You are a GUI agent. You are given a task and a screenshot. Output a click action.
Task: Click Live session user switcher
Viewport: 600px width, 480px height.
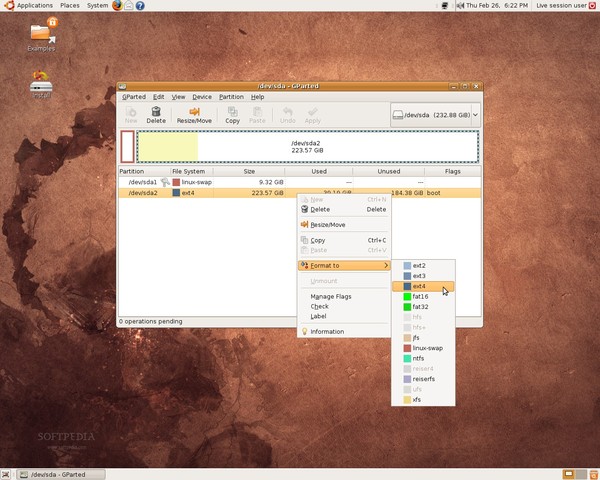click(566, 5)
